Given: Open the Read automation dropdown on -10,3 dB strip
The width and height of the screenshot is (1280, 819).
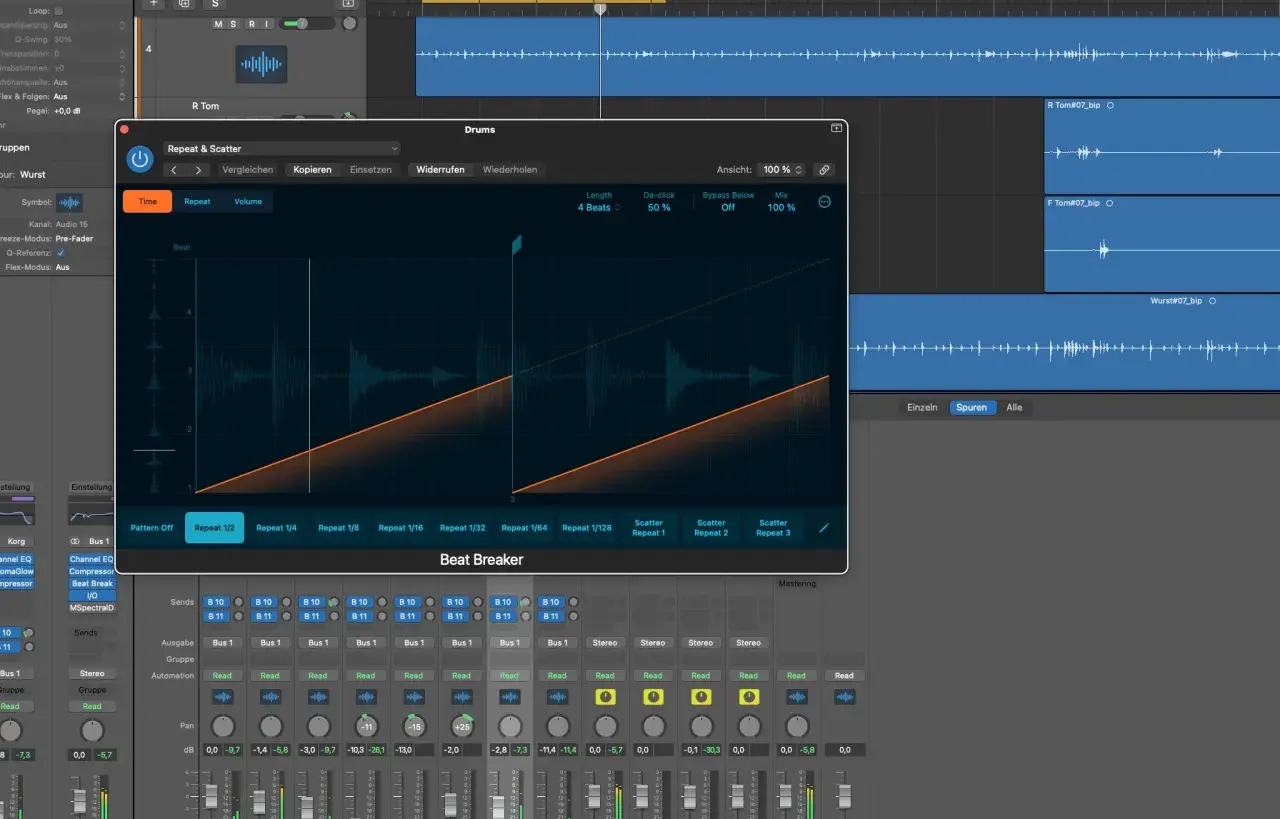Looking at the screenshot, I should (x=366, y=676).
